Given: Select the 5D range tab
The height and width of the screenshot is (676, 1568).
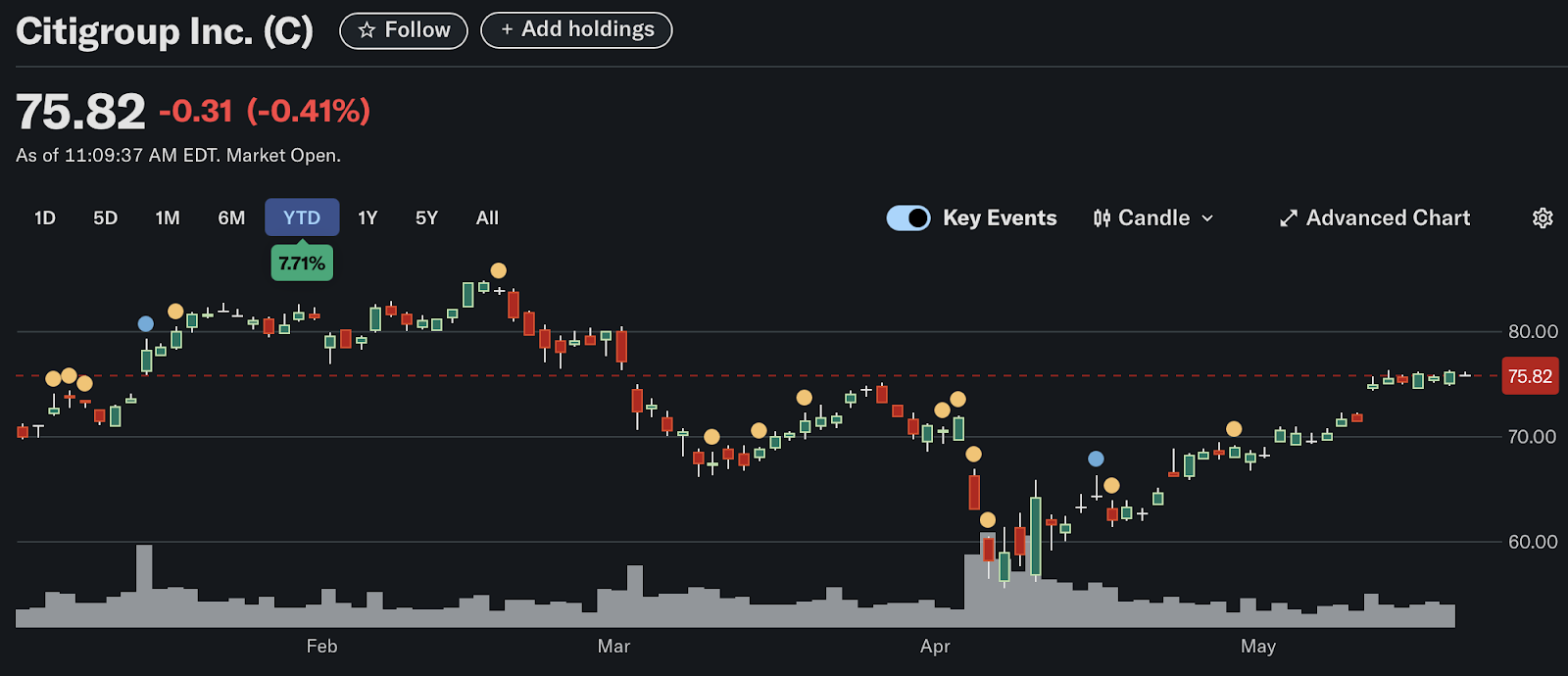Looking at the screenshot, I should (x=105, y=217).
